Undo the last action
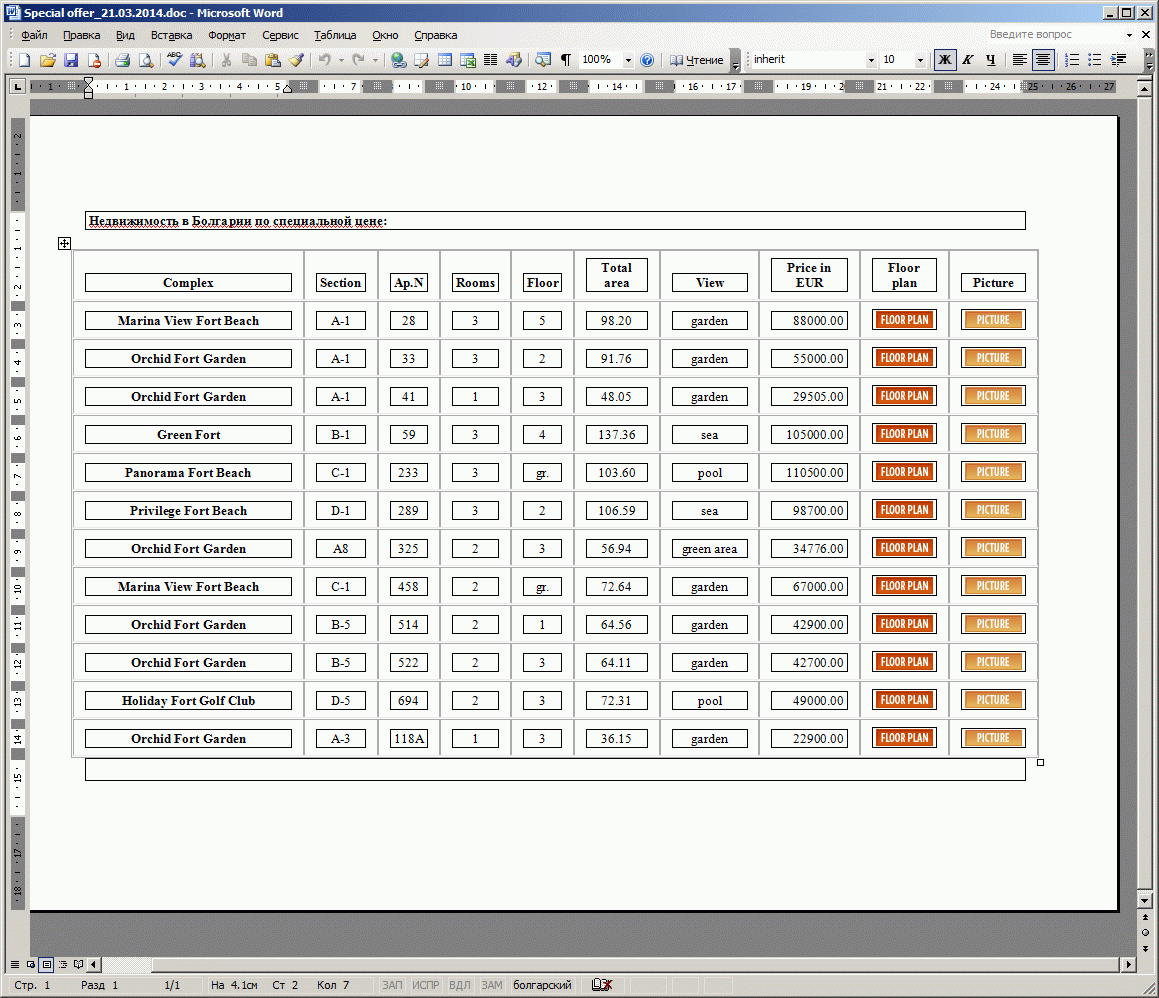1159x998 pixels. pos(324,60)
